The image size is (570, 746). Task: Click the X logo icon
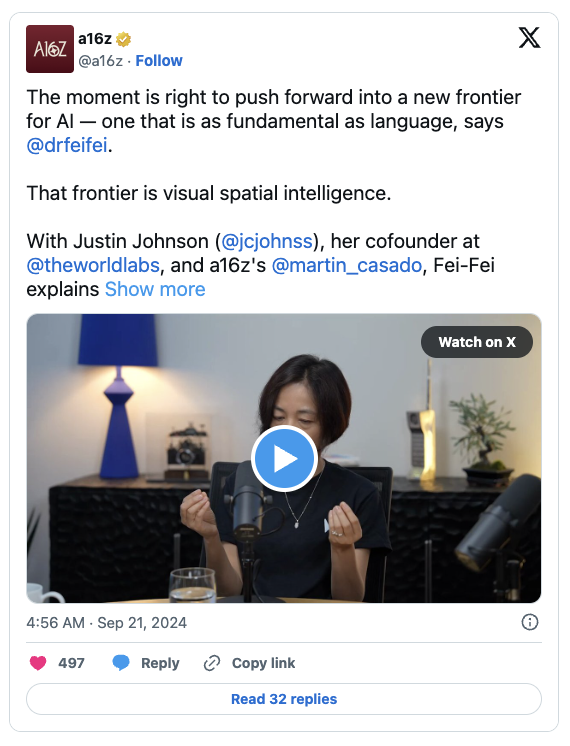click(529, 38)
